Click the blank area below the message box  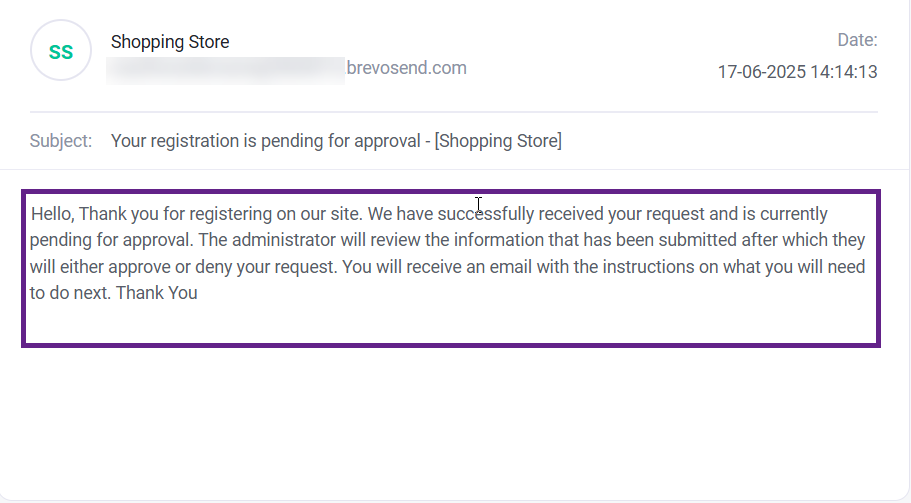[x=450, y=420]
